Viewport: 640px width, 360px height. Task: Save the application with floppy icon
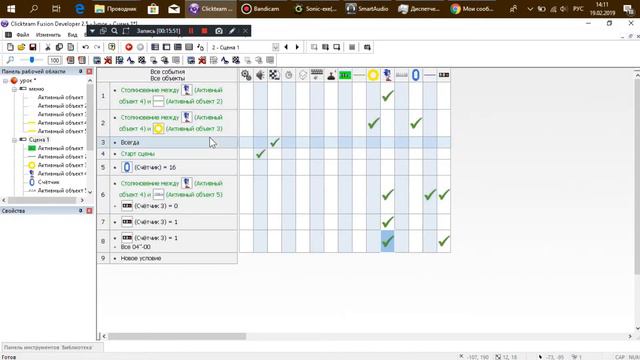coord(33,47)
